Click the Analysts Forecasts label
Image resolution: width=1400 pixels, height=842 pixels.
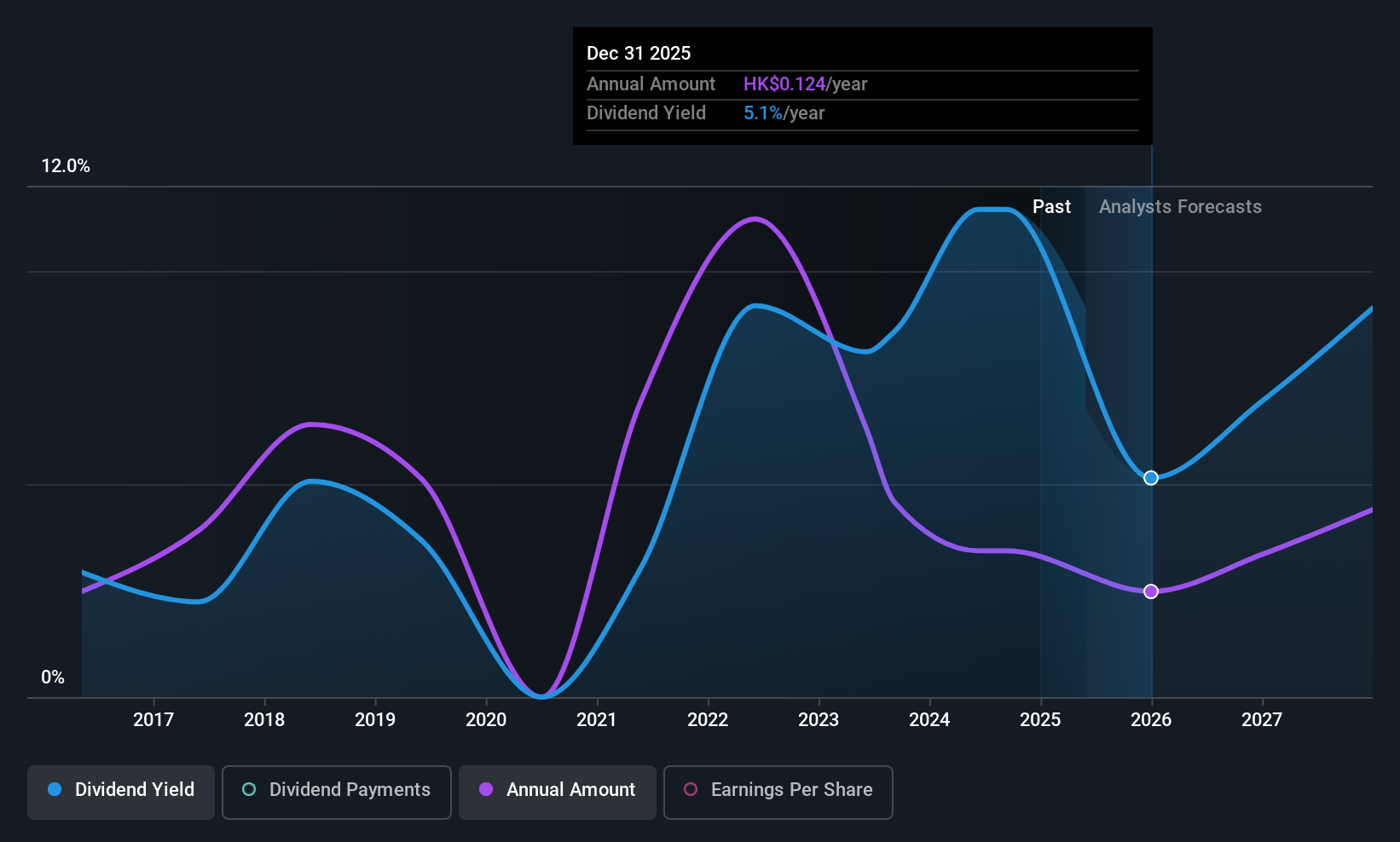click(1180, 207)
